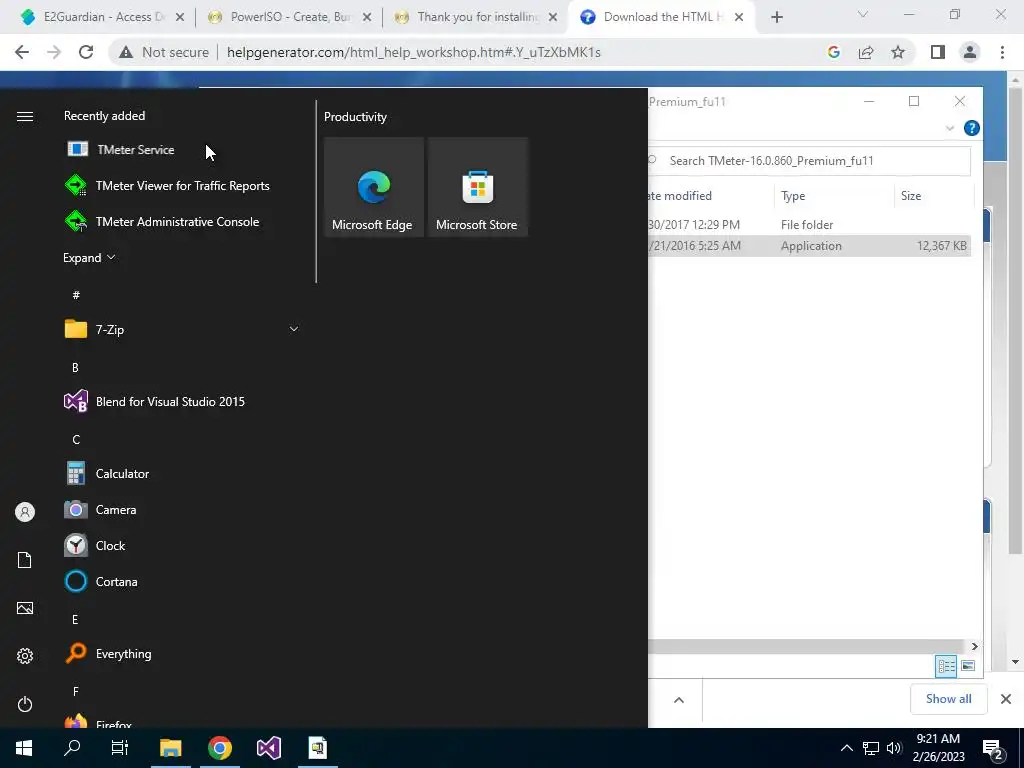Switch to Chrome on the taskbar
1024x768 pixels.
pyautogui.click(x=220, y=748)
